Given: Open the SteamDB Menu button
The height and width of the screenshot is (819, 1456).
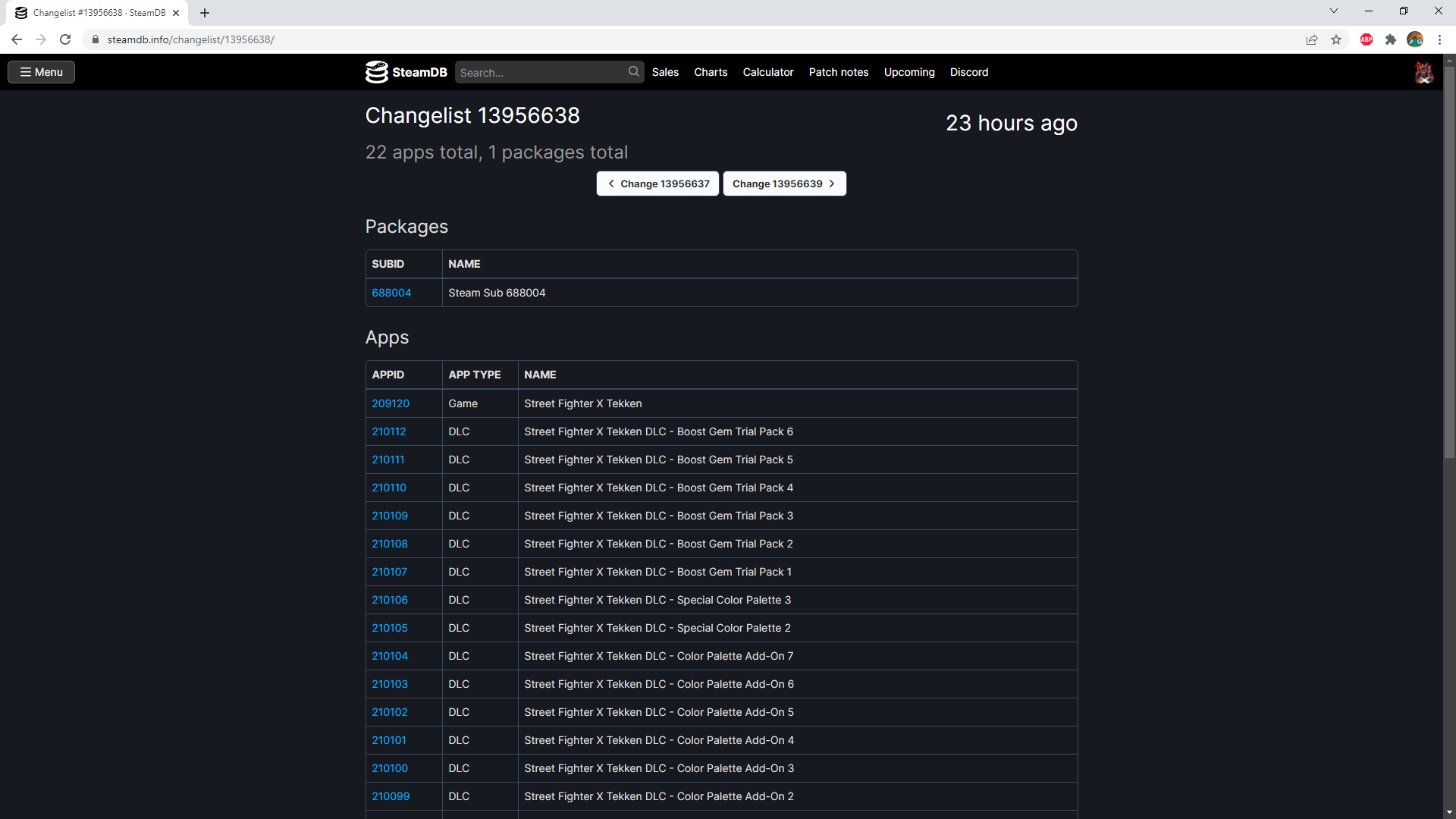Looking at the screenshot, I should coord(41,72).
